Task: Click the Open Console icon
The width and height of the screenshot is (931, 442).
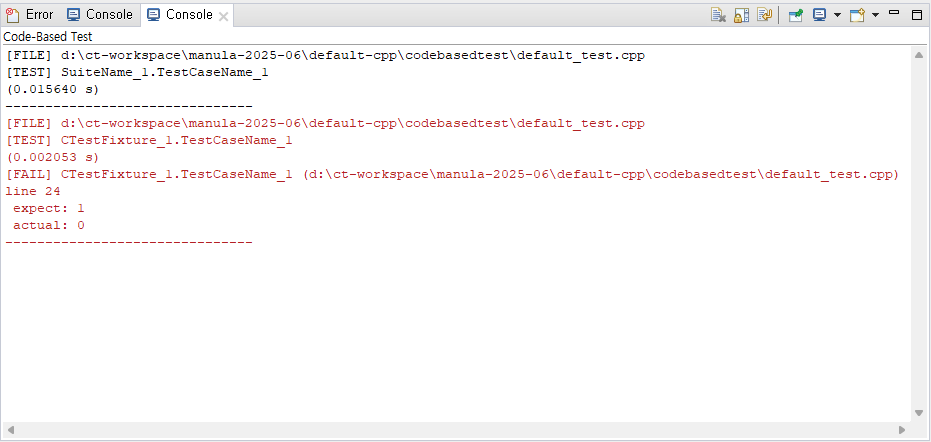Action: (857, 15)
